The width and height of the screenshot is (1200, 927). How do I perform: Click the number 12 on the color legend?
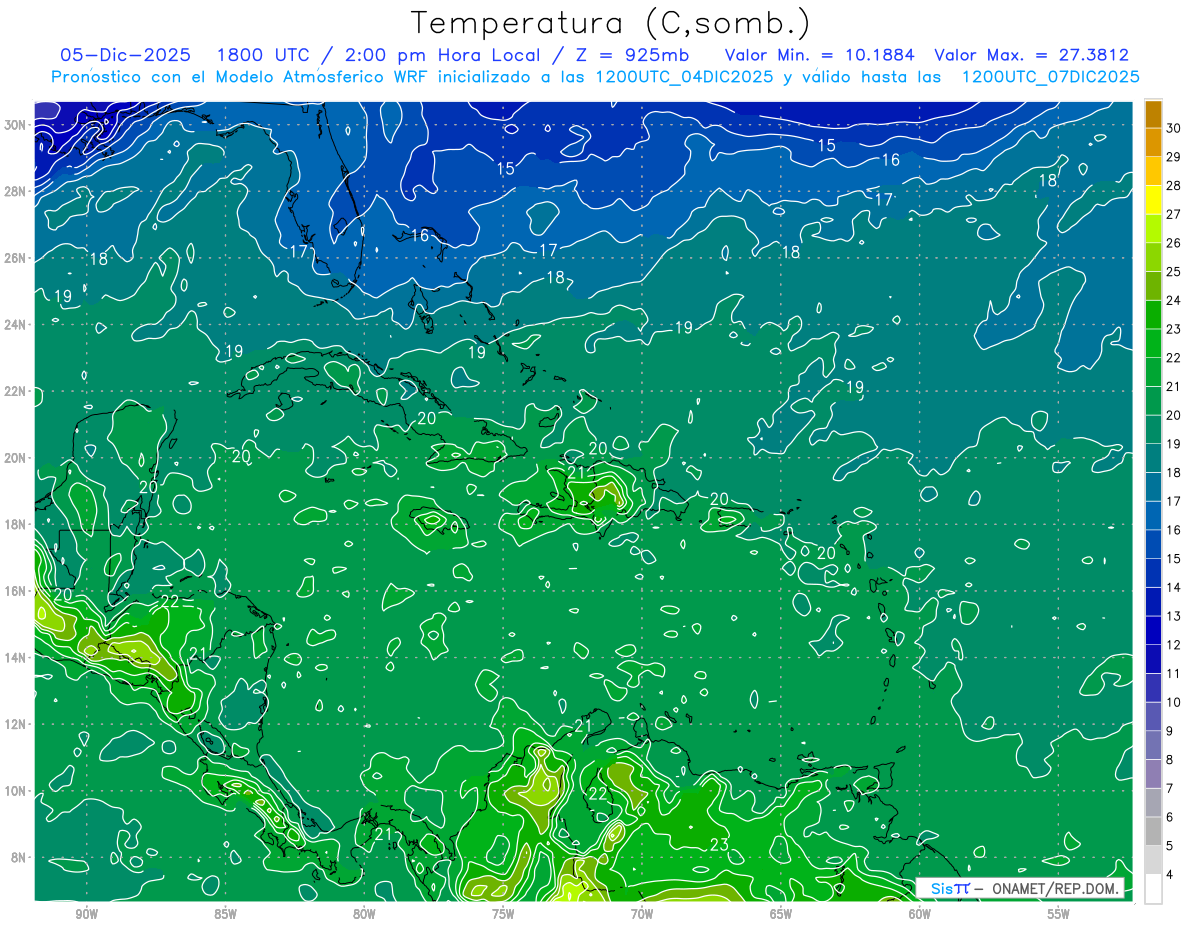pyautogui.click(x=1174, y=645)
